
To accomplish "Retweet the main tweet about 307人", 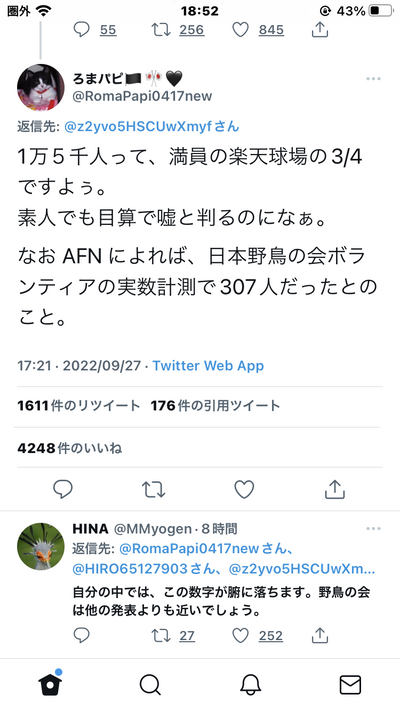I will 153,489.
